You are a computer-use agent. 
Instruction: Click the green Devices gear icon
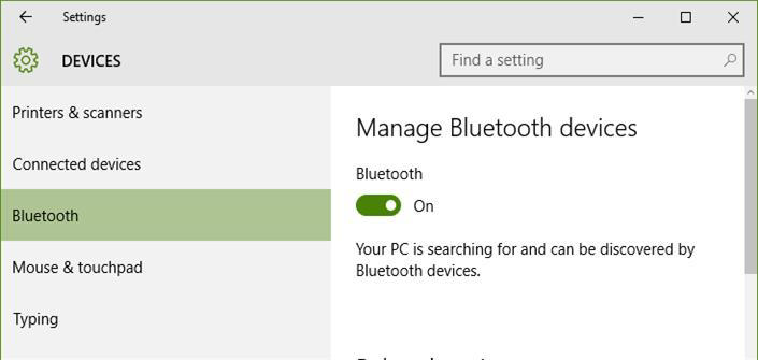pos(26,60)
